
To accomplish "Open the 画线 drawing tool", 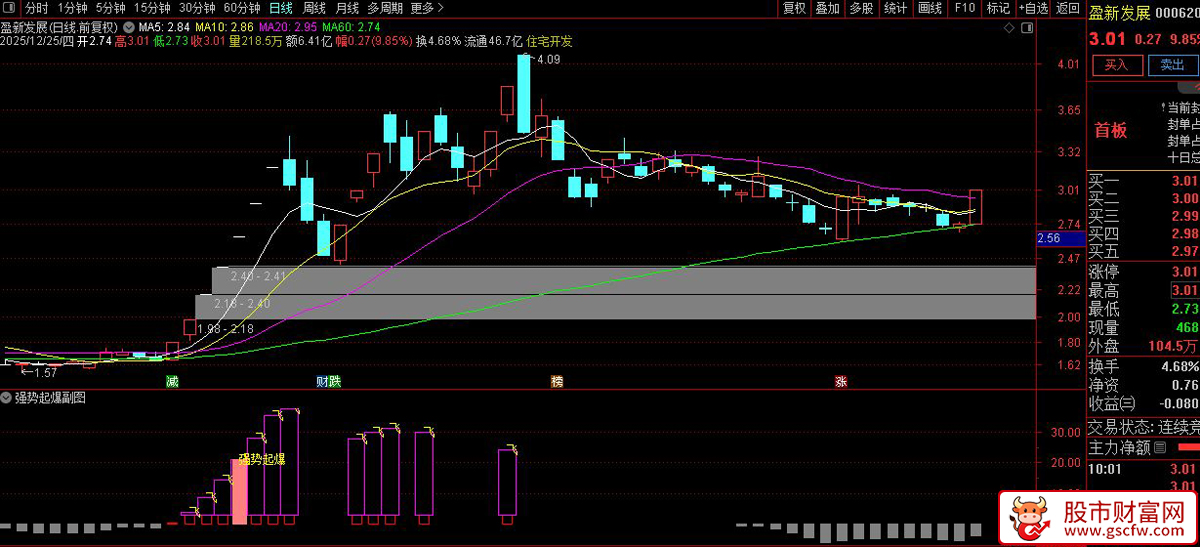I will point(930,8).
